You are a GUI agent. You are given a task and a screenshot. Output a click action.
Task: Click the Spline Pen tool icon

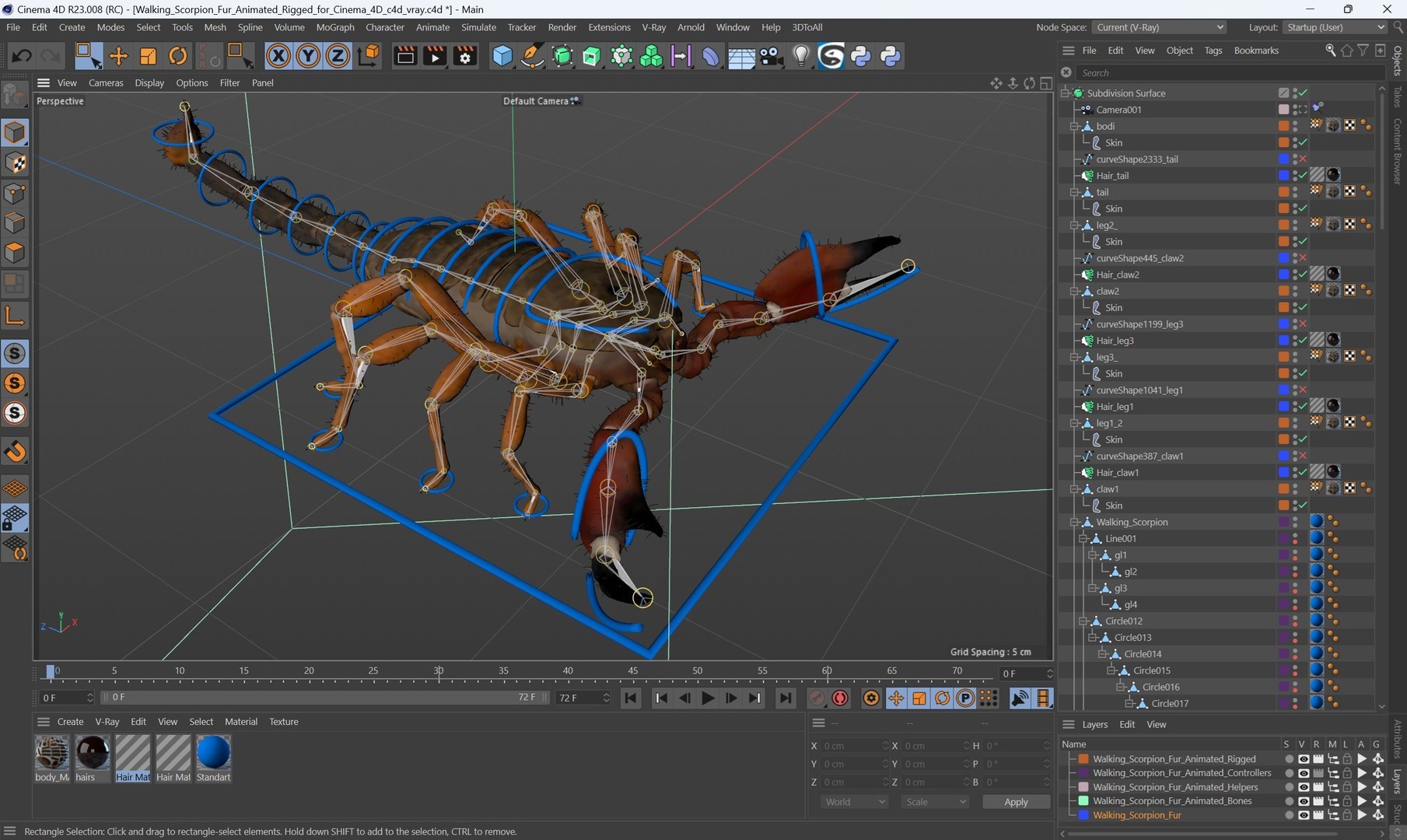(x=532, y=56)
